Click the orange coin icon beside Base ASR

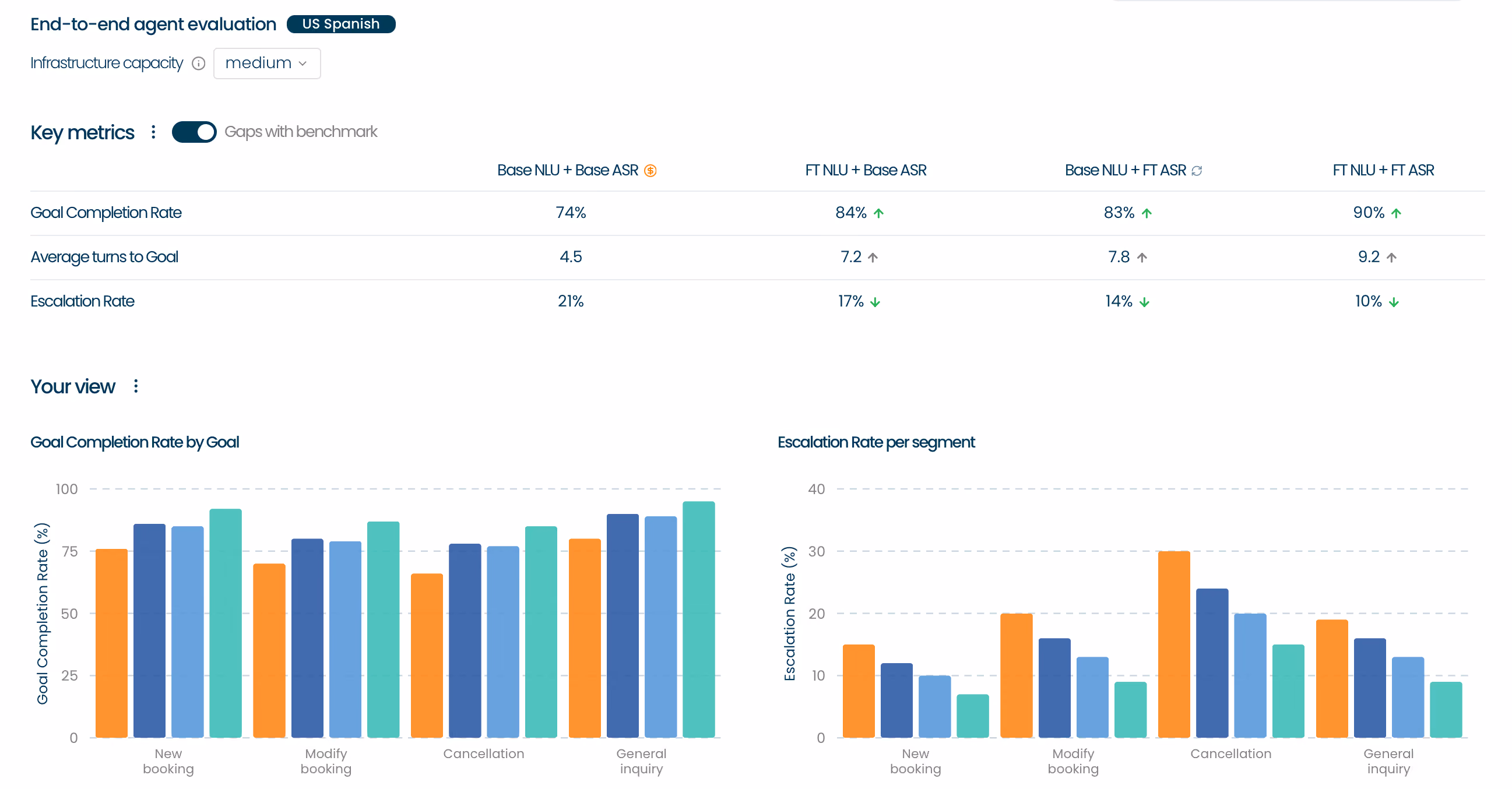click(x=650, y=171)
